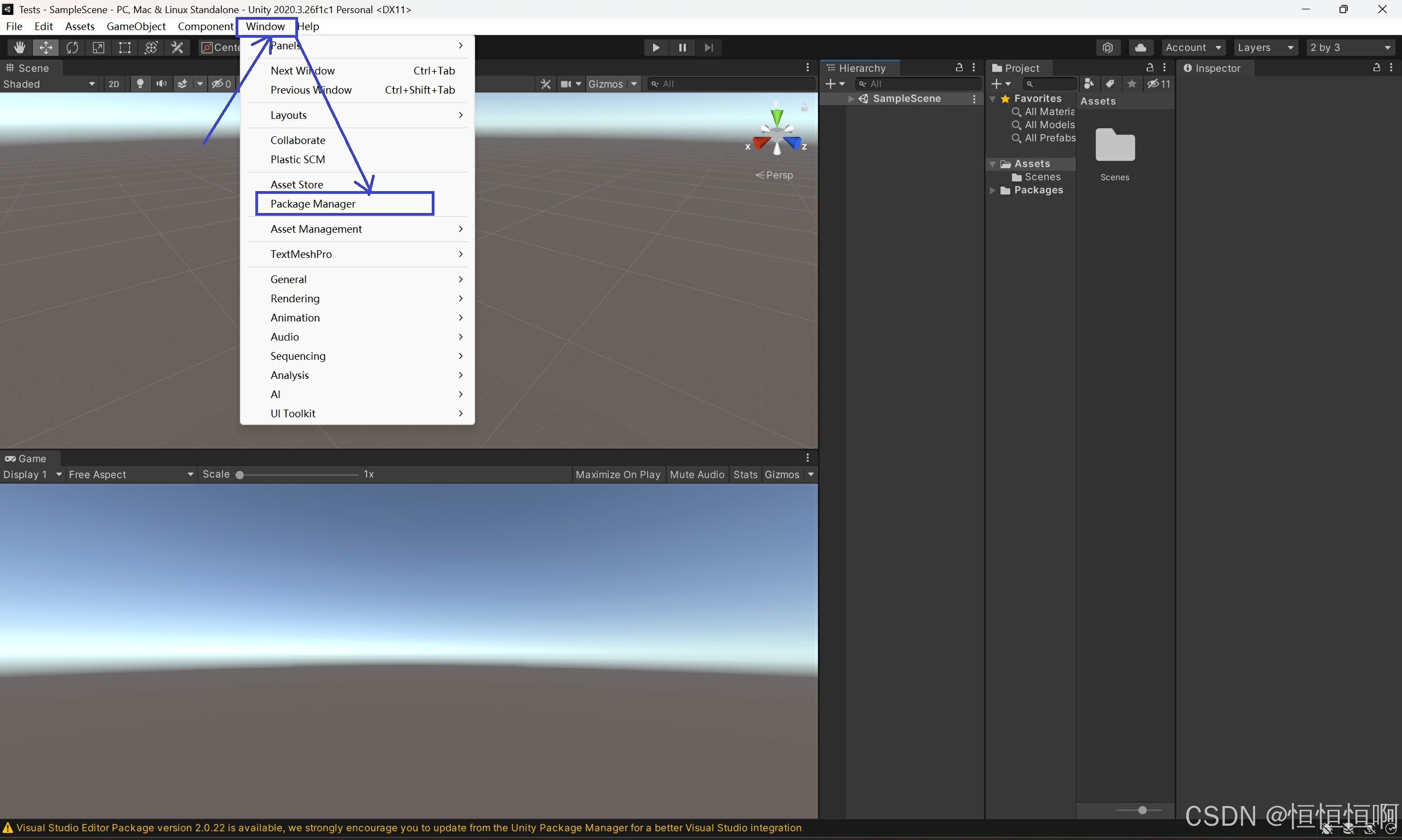This screenshot has width=1402, height=840.
Task: Adjust the Game view Scale slider
Action: [240, 475]
